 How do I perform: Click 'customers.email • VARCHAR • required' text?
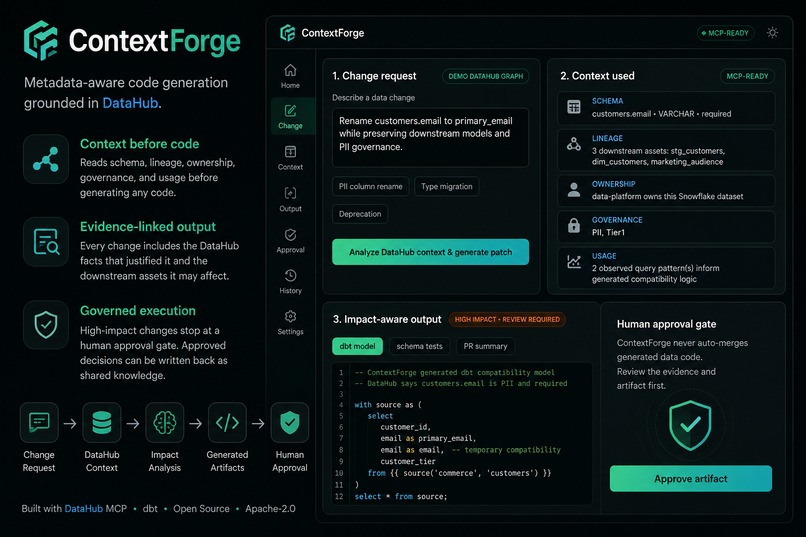661,114
